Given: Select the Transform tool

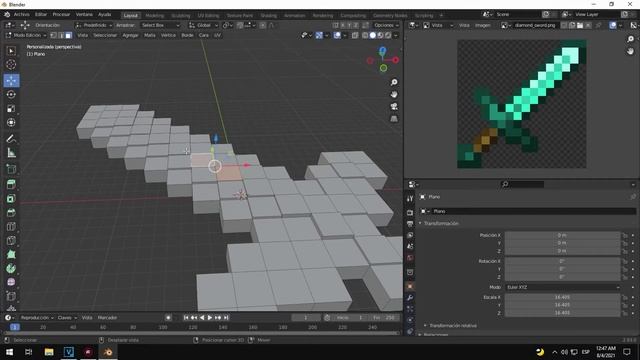Looking at the screenshot, I should tap(11, 122).
